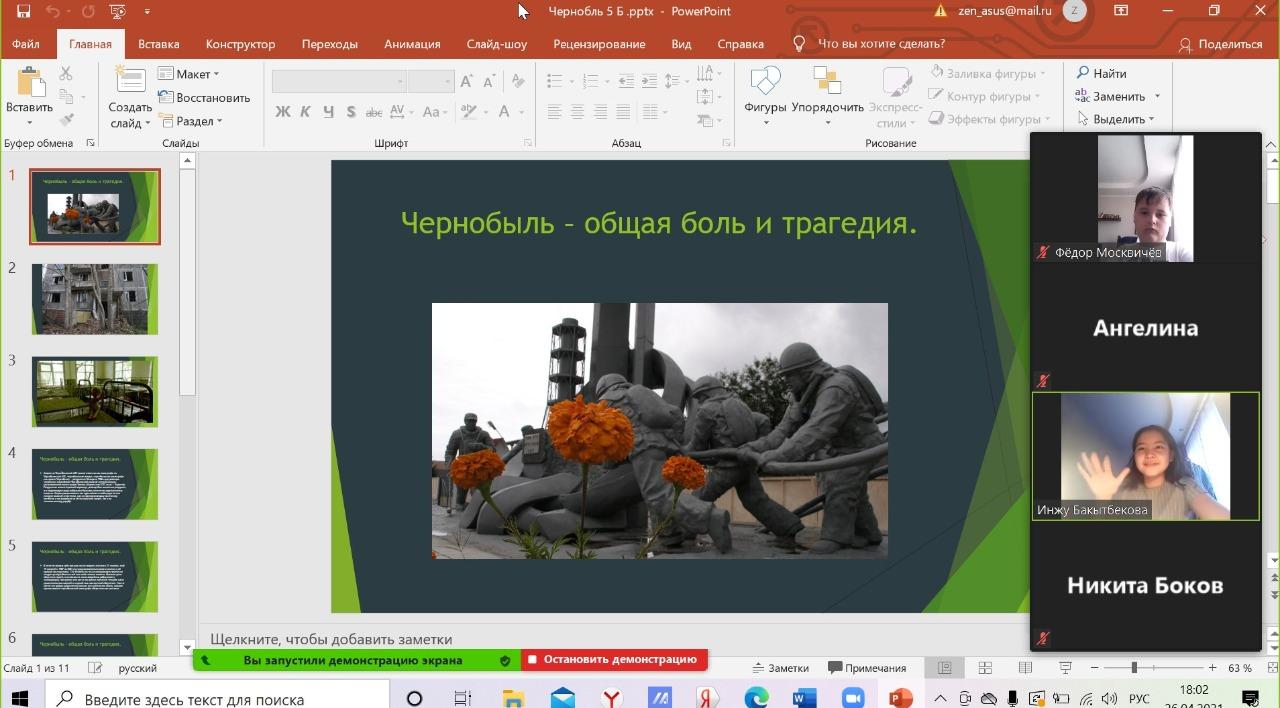Switch to the View (Вид) tab

coord(681,44)
